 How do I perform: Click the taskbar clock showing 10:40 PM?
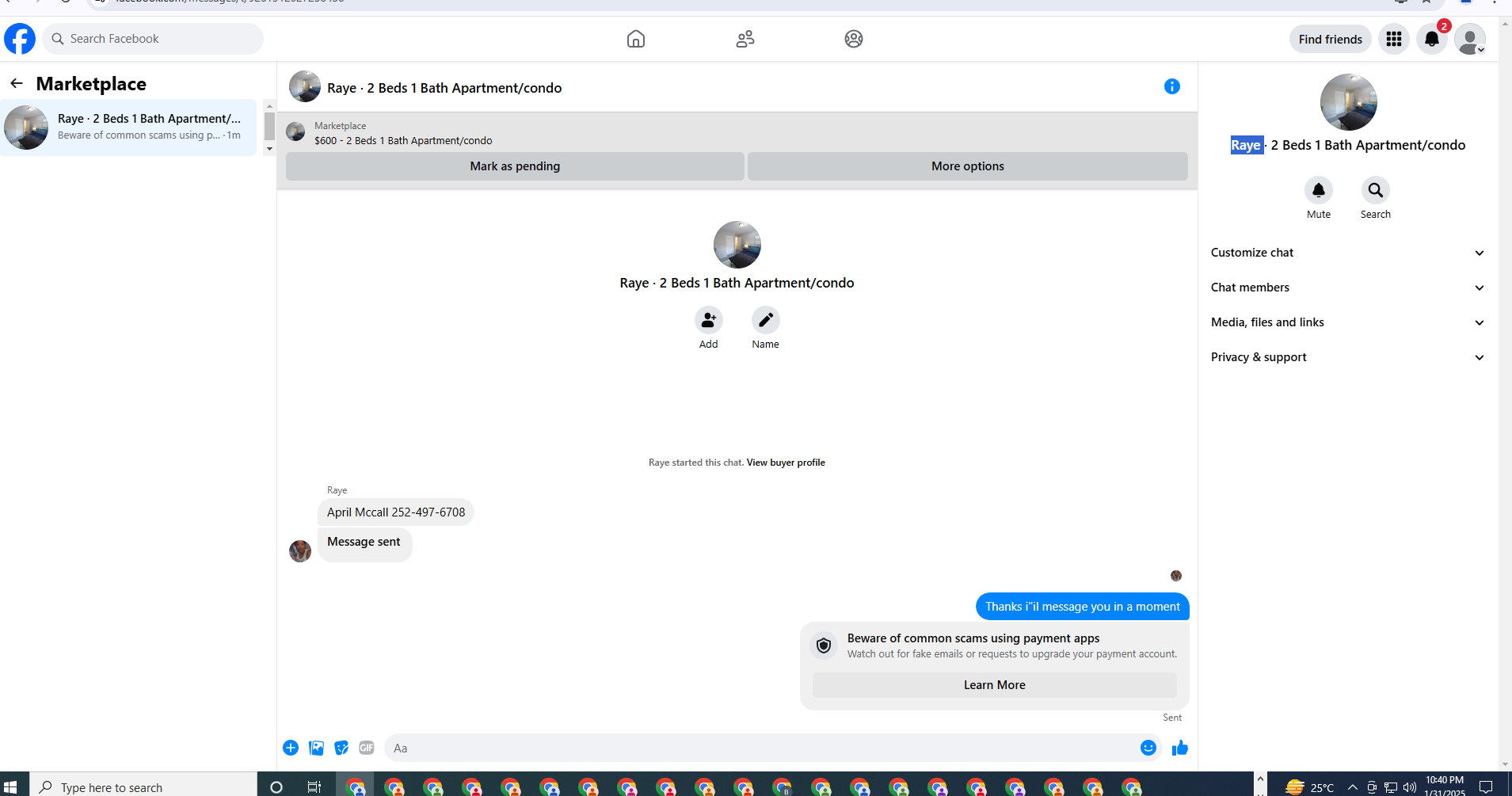(x=1445, y=786)
